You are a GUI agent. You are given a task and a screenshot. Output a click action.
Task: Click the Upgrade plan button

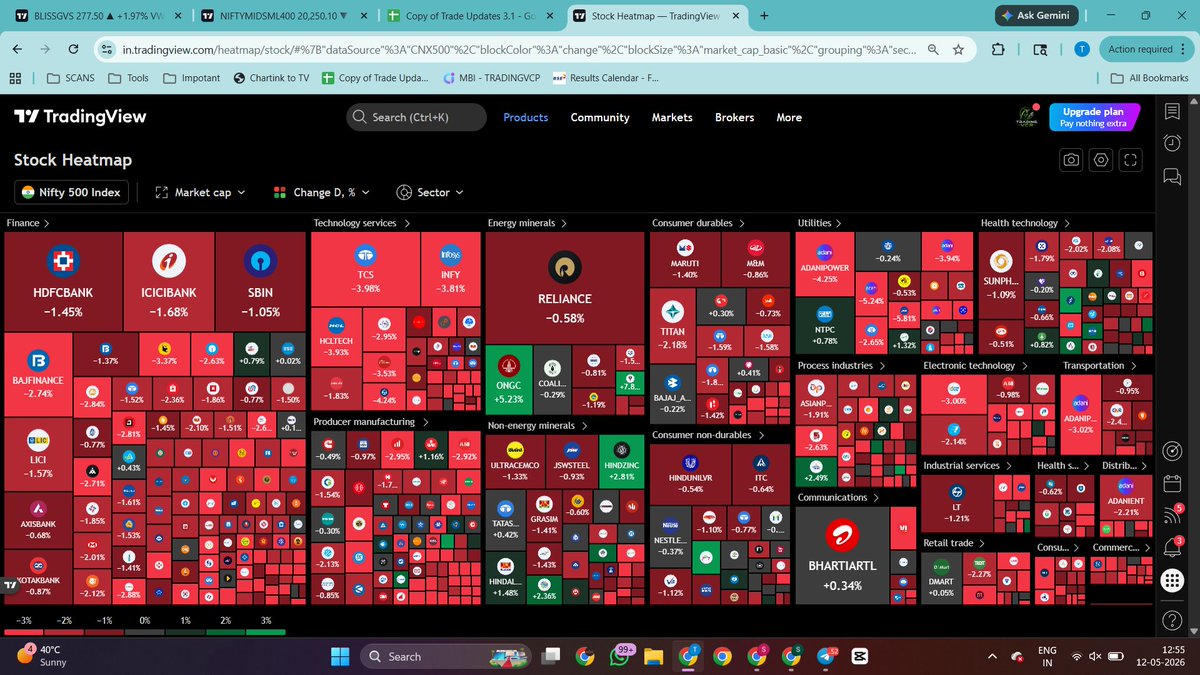[1093, 117]
